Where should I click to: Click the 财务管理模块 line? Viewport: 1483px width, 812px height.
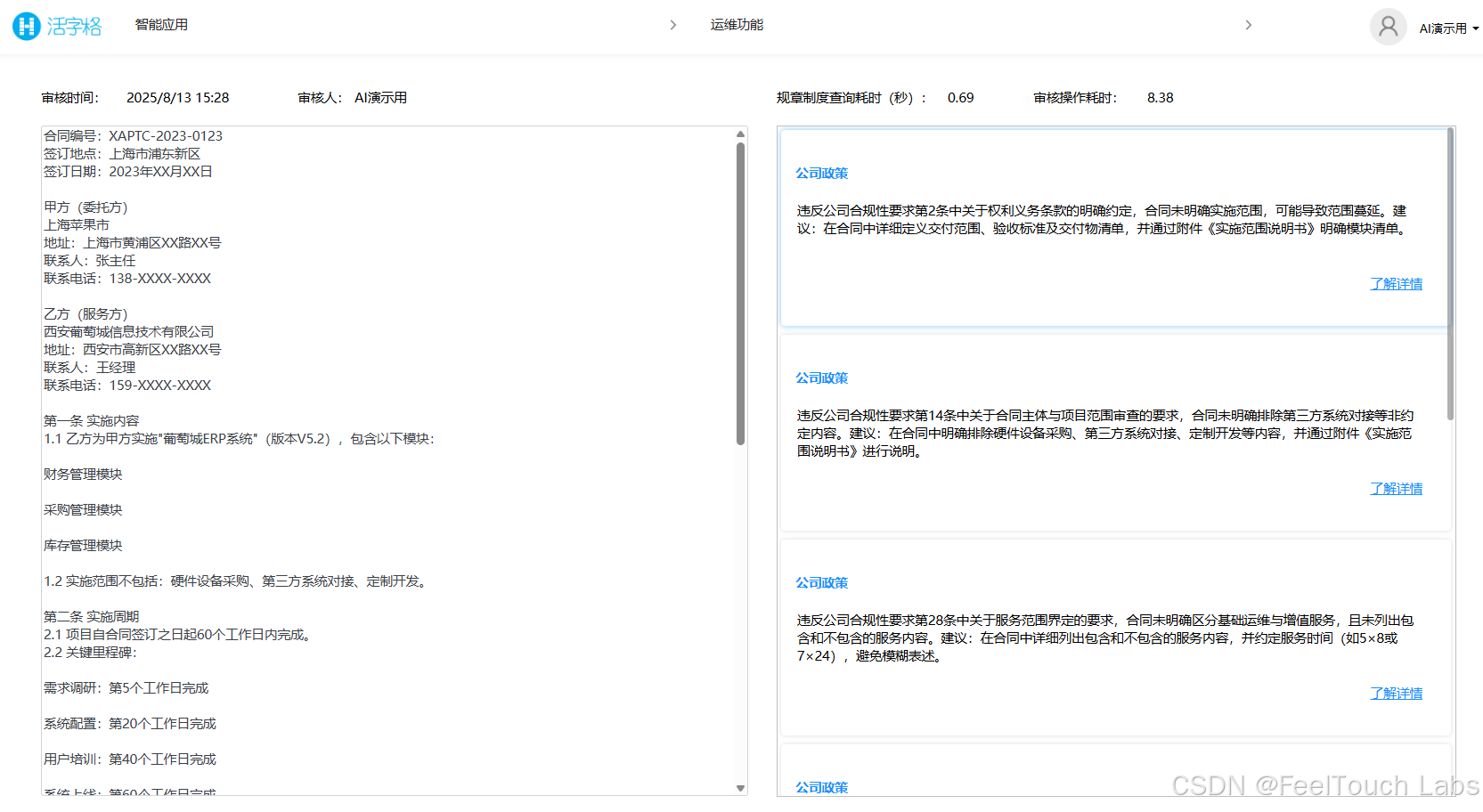click(83, 475)
